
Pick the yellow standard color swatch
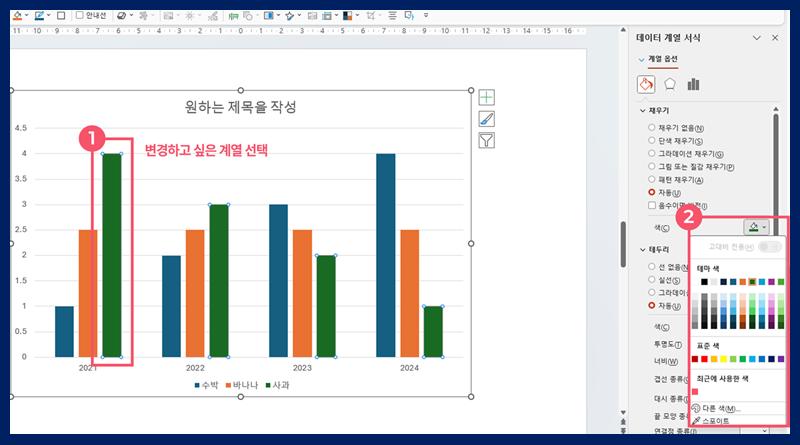(x=723, y=359)
